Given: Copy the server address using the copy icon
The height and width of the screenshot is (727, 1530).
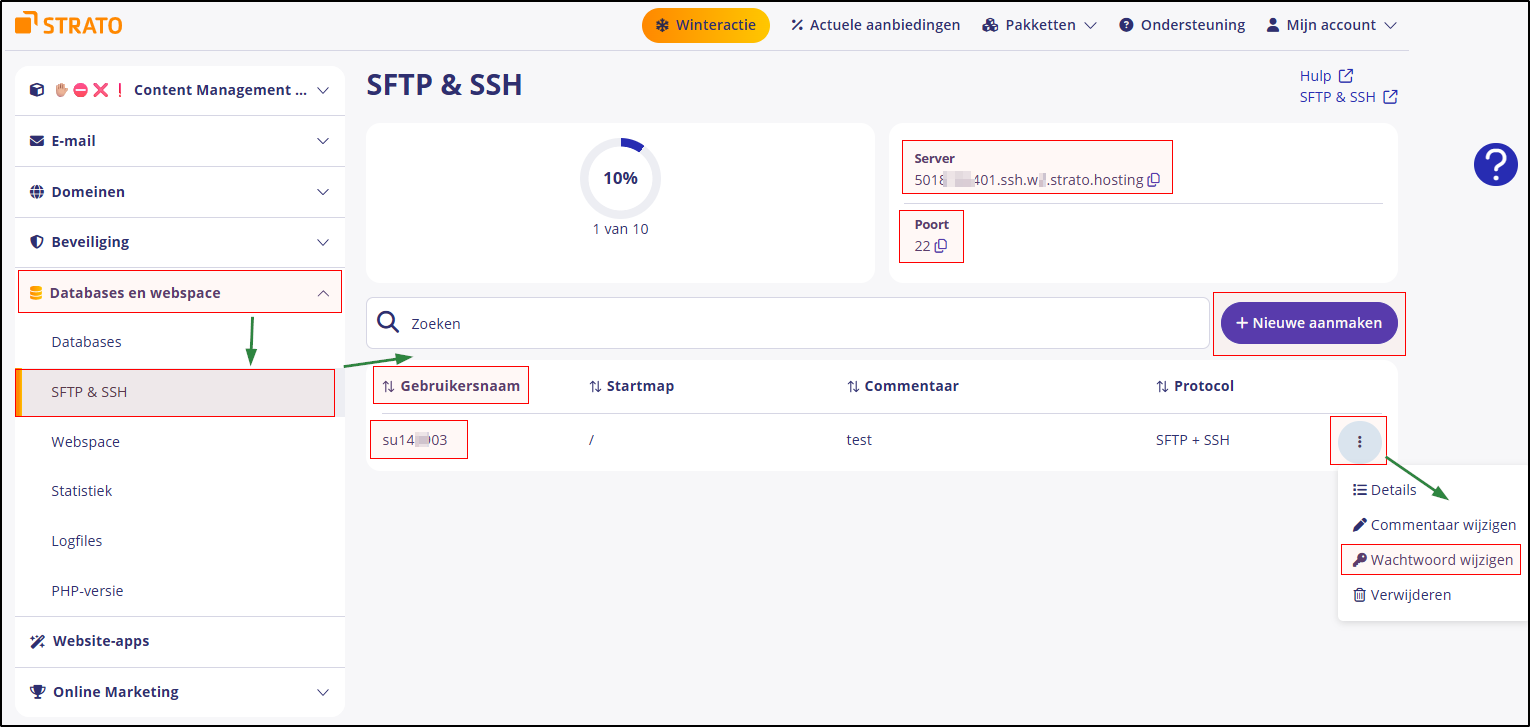Looking at the screenshot, I should coord(1154,180).
